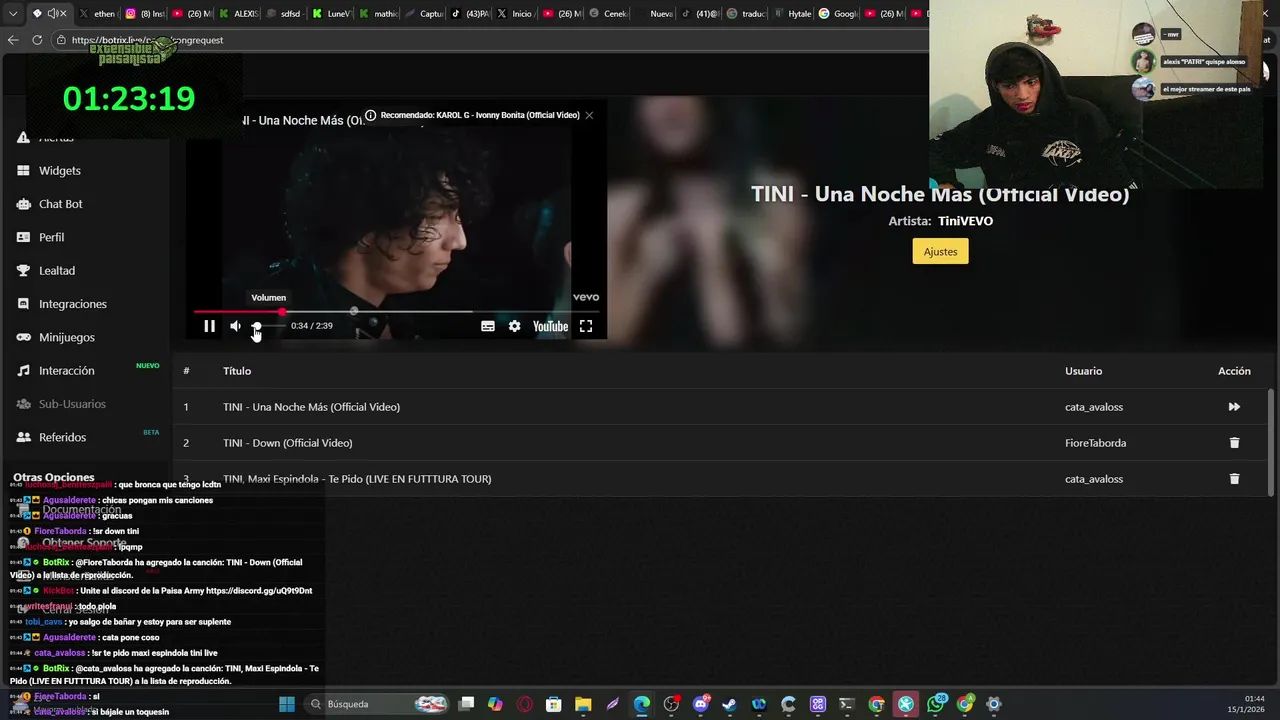Switch to the Instagram (8) tab
The image size is (1280, 720).
[x=145, y=14]
